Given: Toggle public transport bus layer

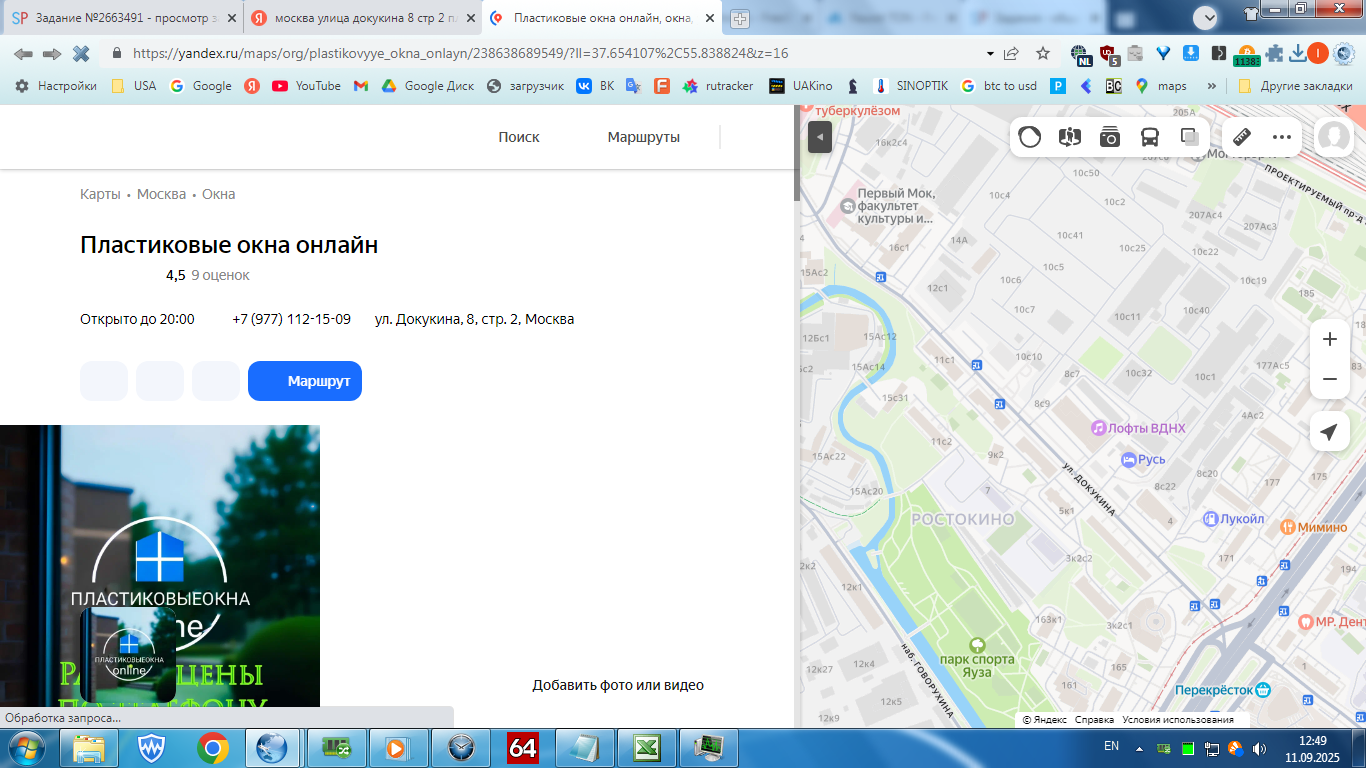Looking at the screenshot, I should tap(1150, 137).
